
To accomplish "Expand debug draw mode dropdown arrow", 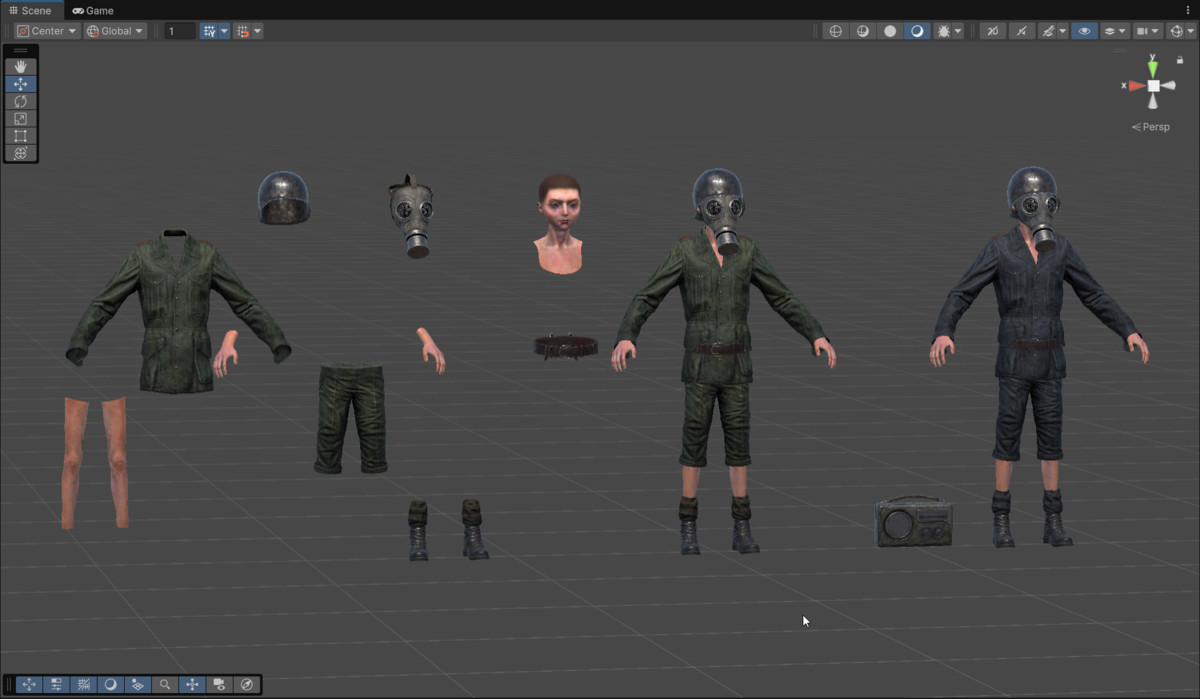I will click(958, 31).
